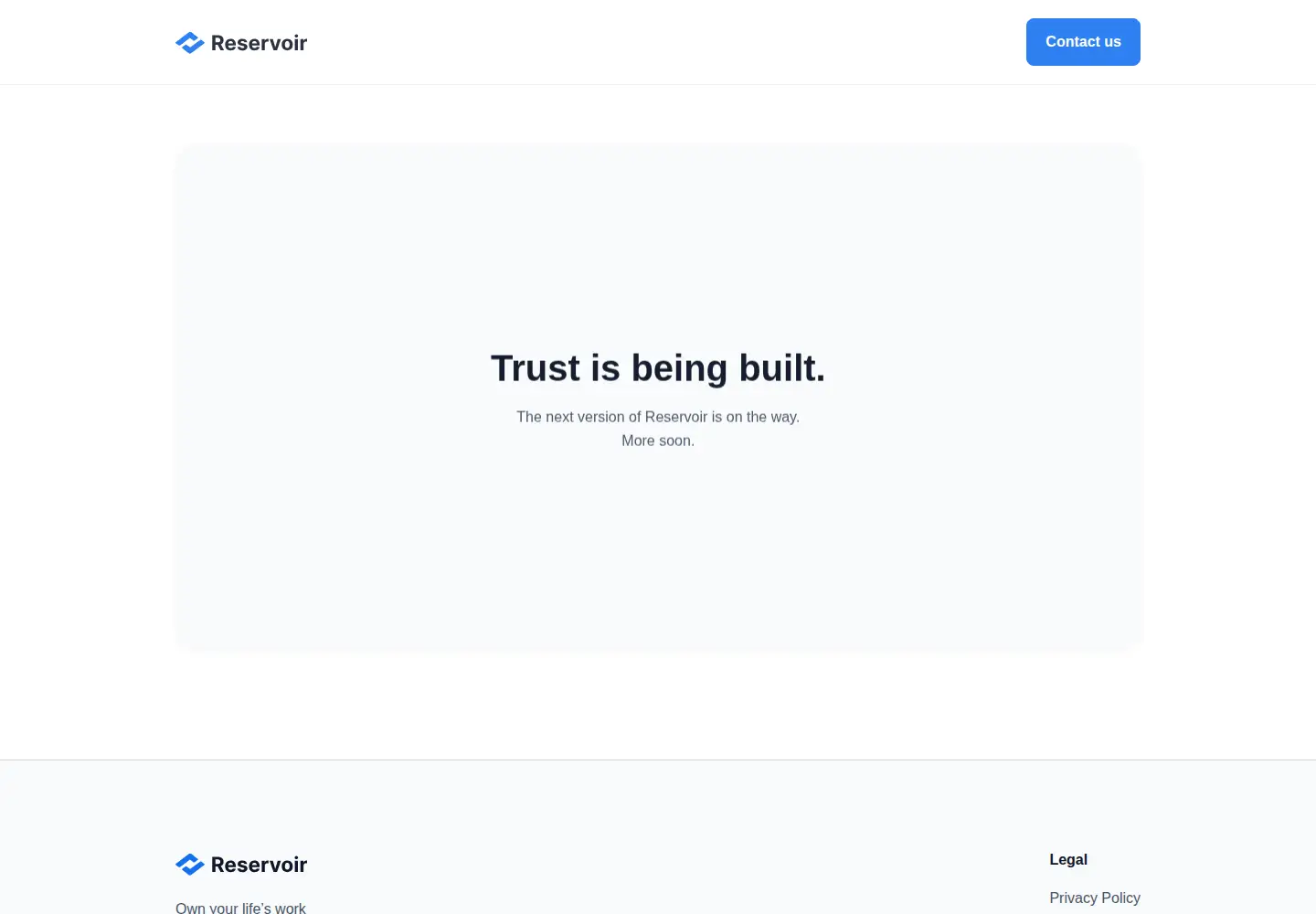Click the 'Own your life's work' tagline
The image size is (1316, 914).
(240, 908)
